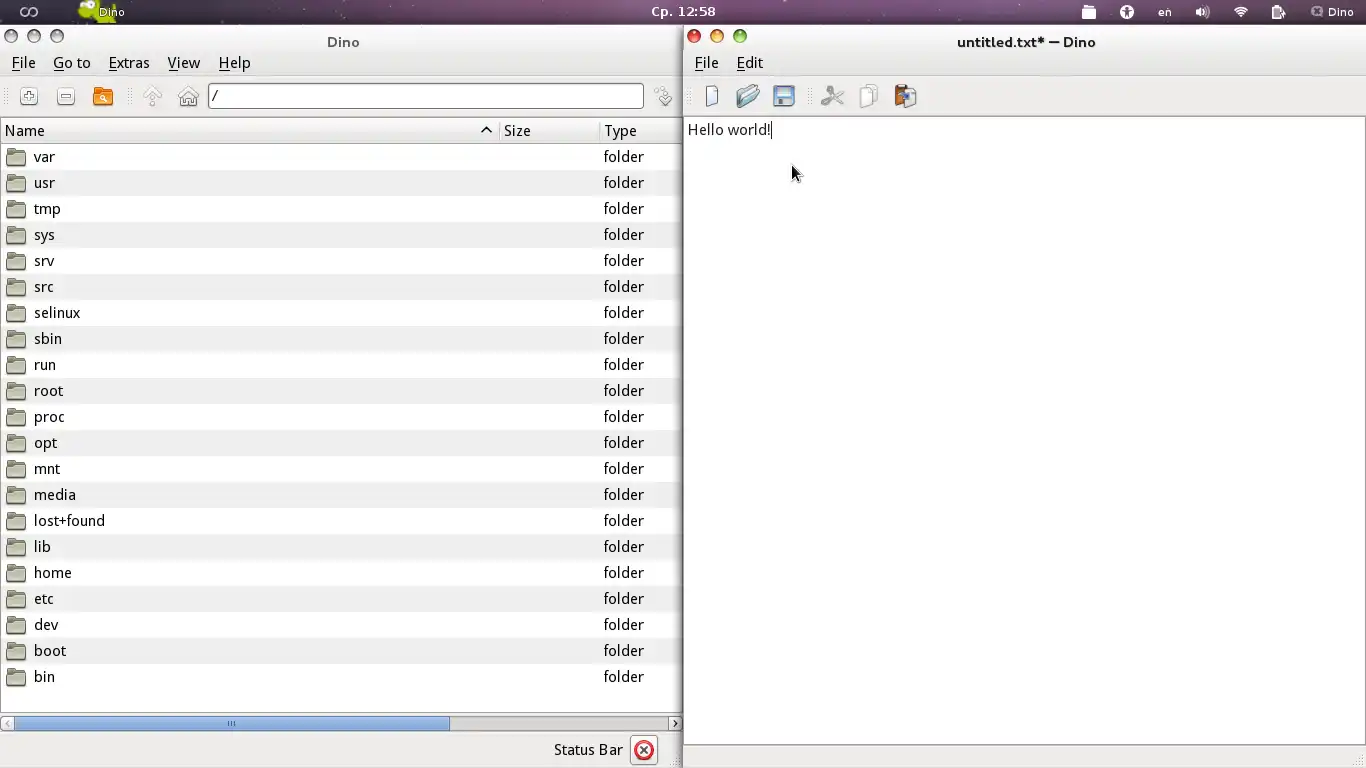Sort the file list by the Size column
The image size is (1366, 768).
tap(549, 131)
